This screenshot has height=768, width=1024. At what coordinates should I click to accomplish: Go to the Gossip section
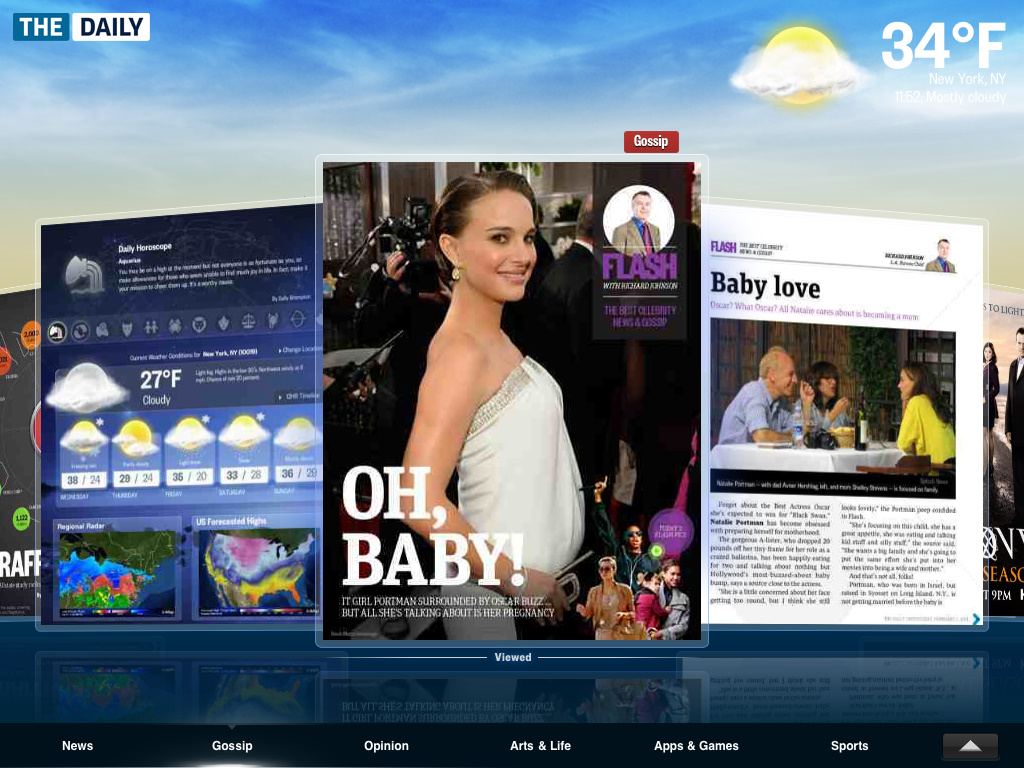click(232, 746)
